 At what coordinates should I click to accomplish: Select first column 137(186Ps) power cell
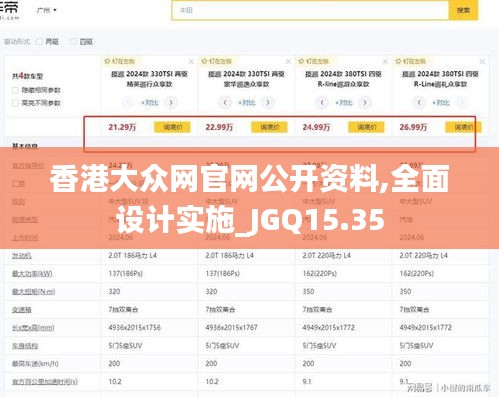point(126,274)
